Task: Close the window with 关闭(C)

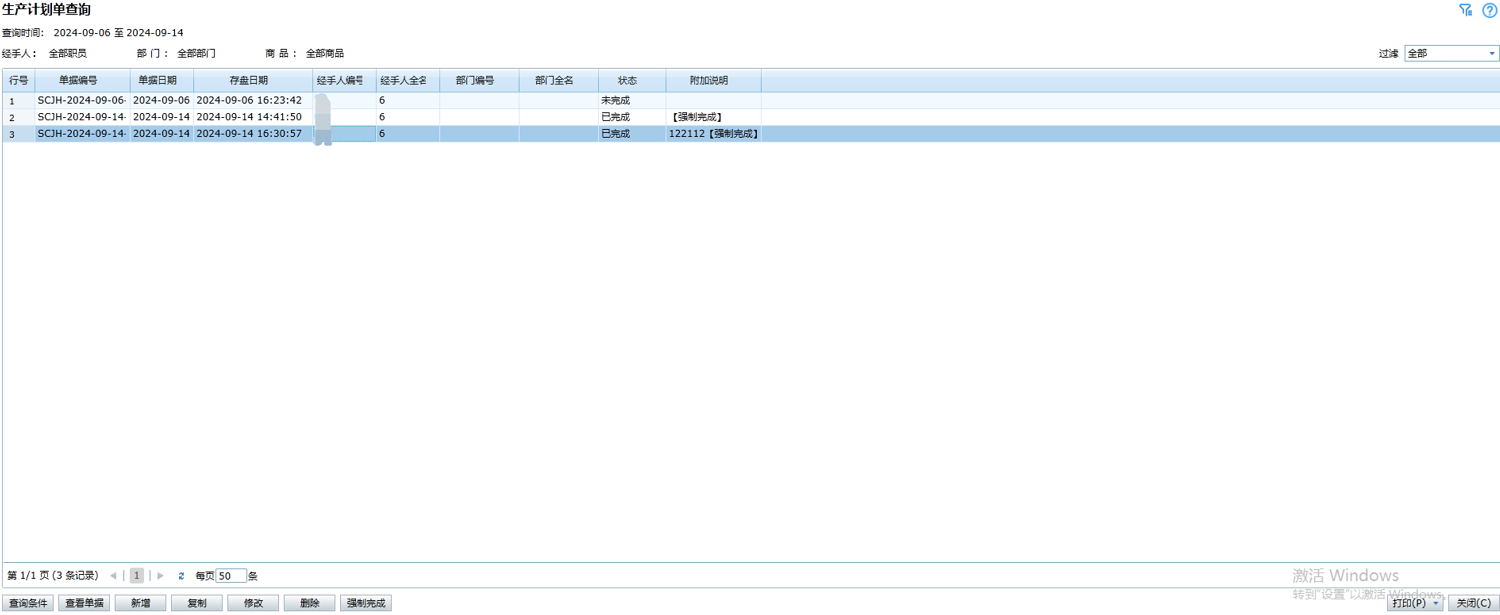Action: coord(1473,603)
